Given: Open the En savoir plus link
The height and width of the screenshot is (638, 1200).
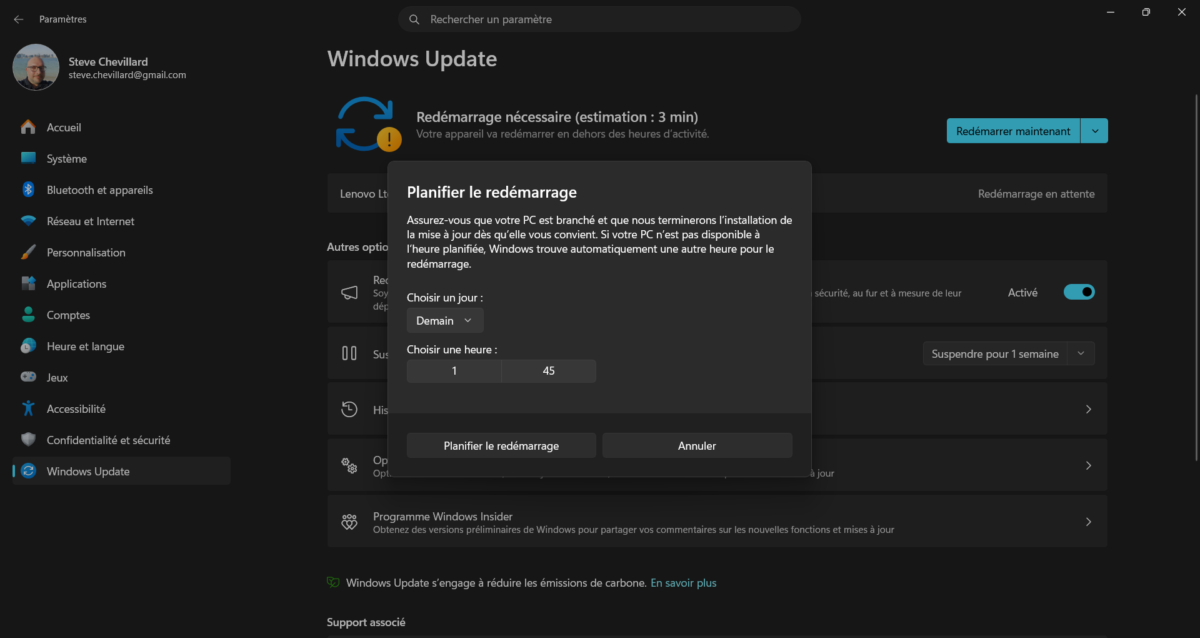Looking at the screenshot, I should point(683,583).
